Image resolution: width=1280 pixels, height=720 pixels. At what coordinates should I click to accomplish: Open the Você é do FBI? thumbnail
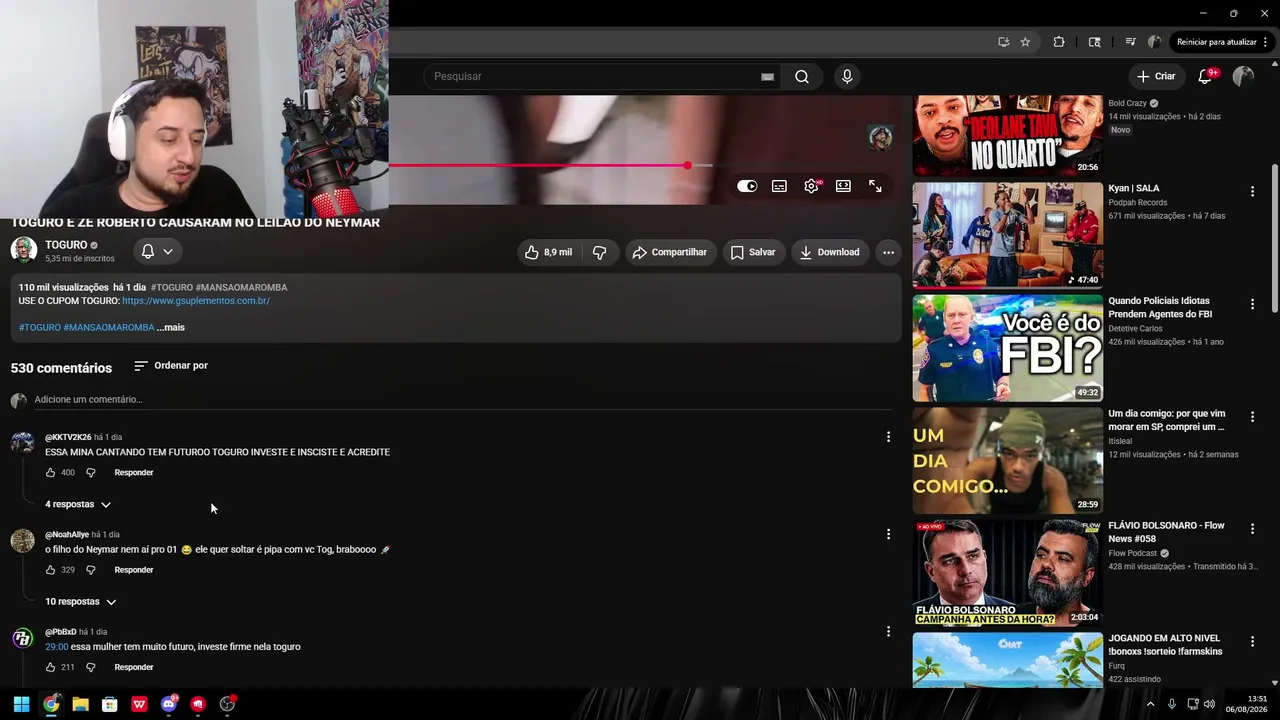[1008, 348]
